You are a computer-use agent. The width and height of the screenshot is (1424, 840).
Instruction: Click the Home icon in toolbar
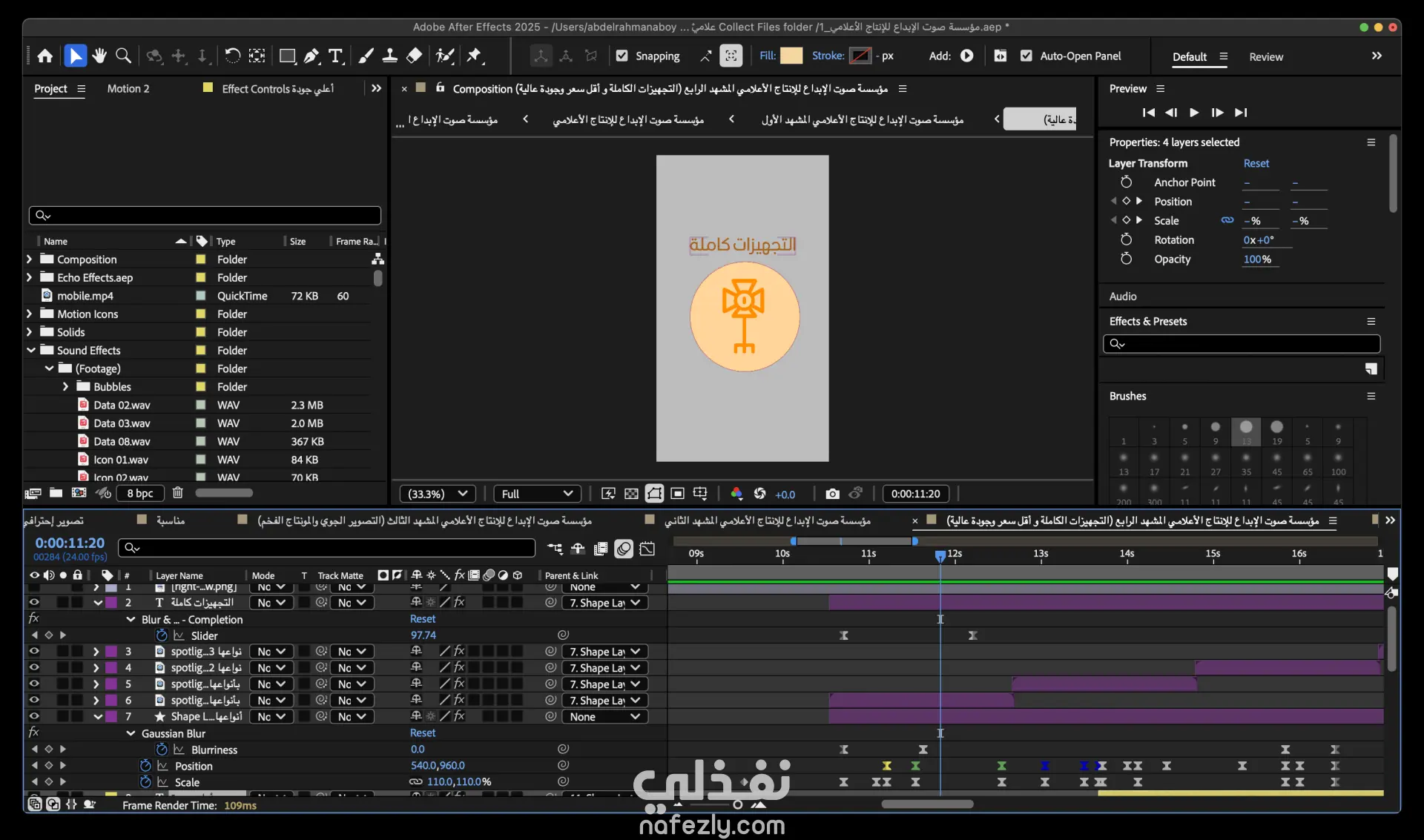coord(44,56)
